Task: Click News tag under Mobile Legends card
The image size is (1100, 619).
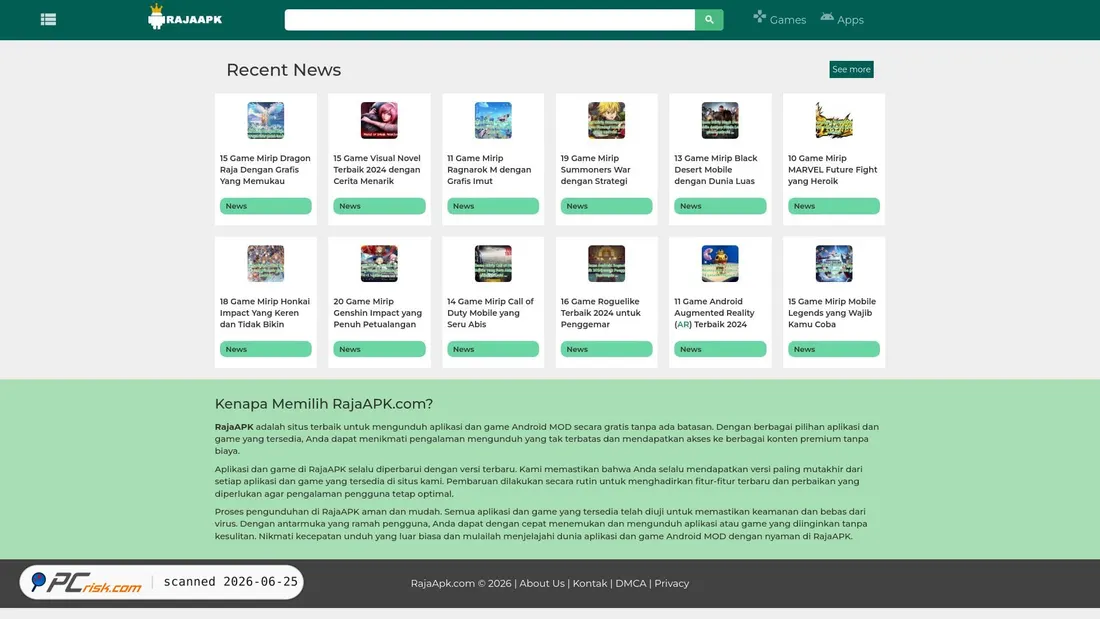Action: 833,349
